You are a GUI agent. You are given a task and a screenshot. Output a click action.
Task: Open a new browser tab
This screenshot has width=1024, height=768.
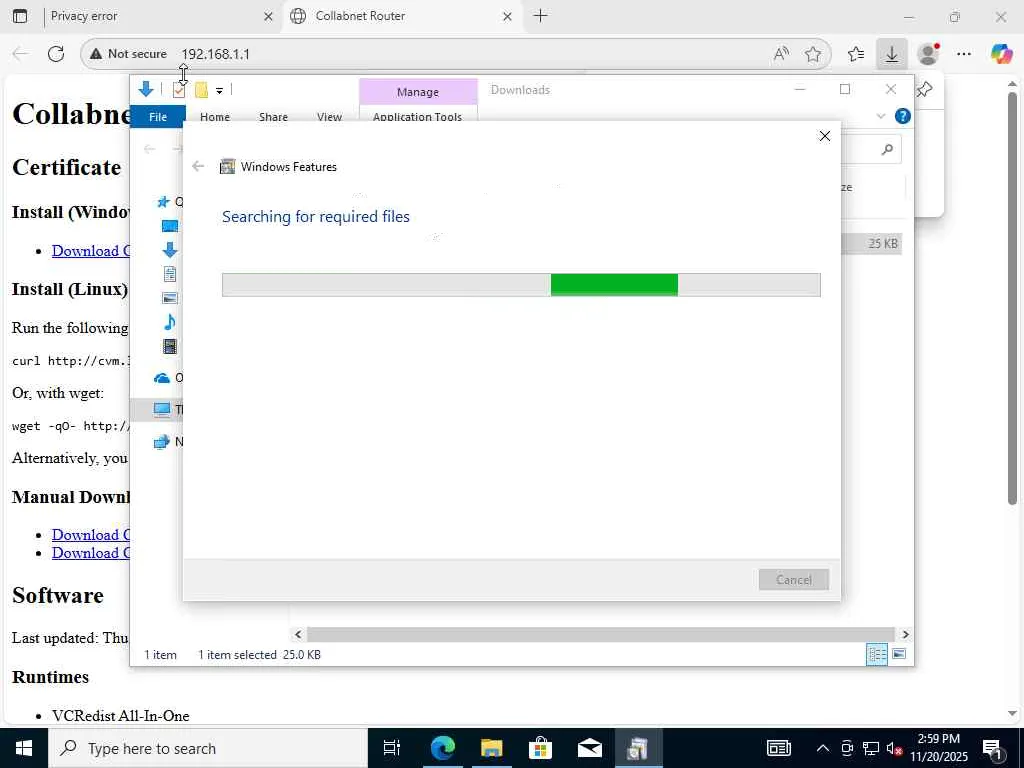tap(540, 16)
